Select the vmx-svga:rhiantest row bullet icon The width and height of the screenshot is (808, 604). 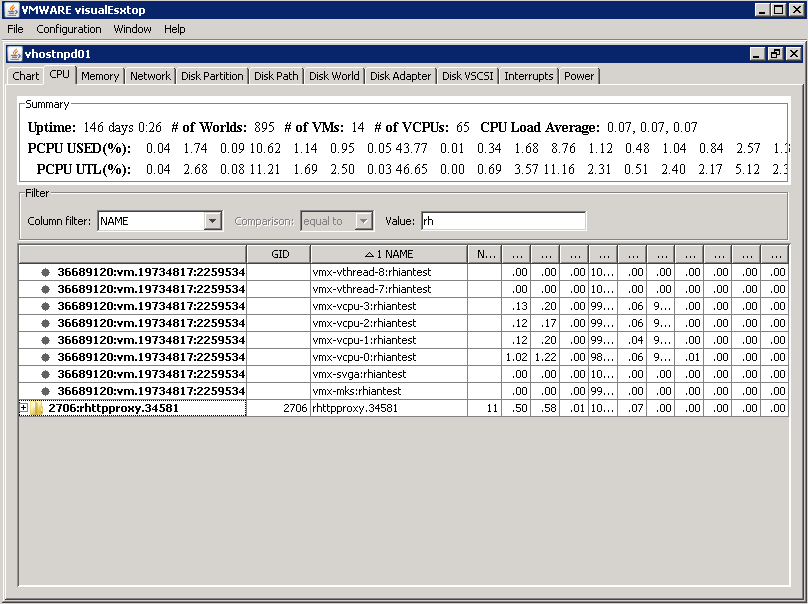tap(45, 374)
